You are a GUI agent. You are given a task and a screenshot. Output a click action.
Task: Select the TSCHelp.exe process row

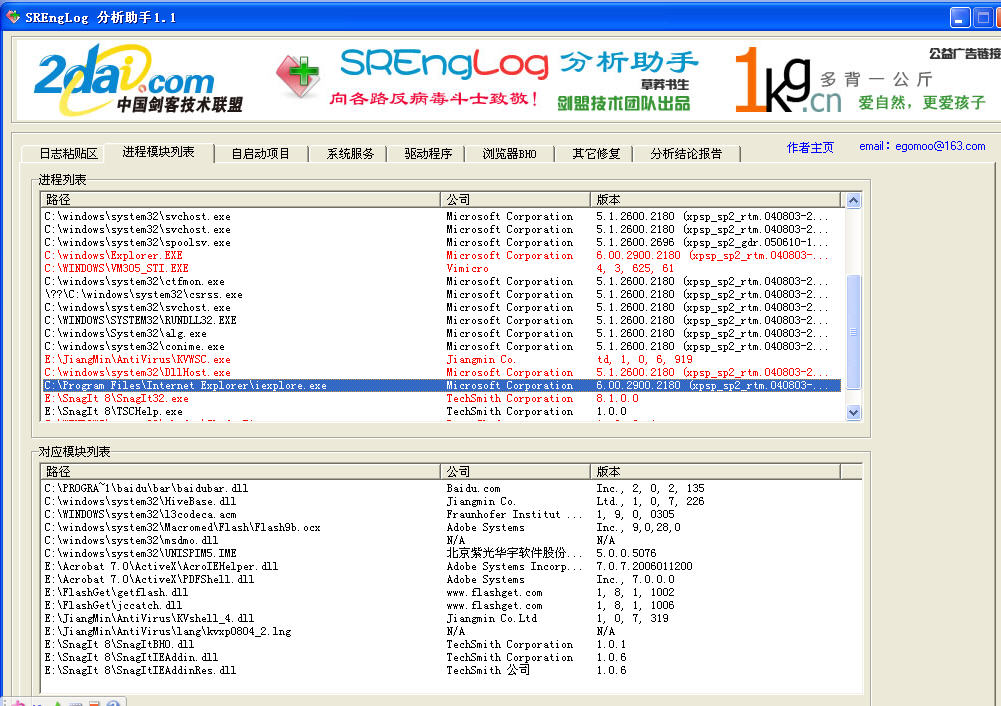(442, 412)
